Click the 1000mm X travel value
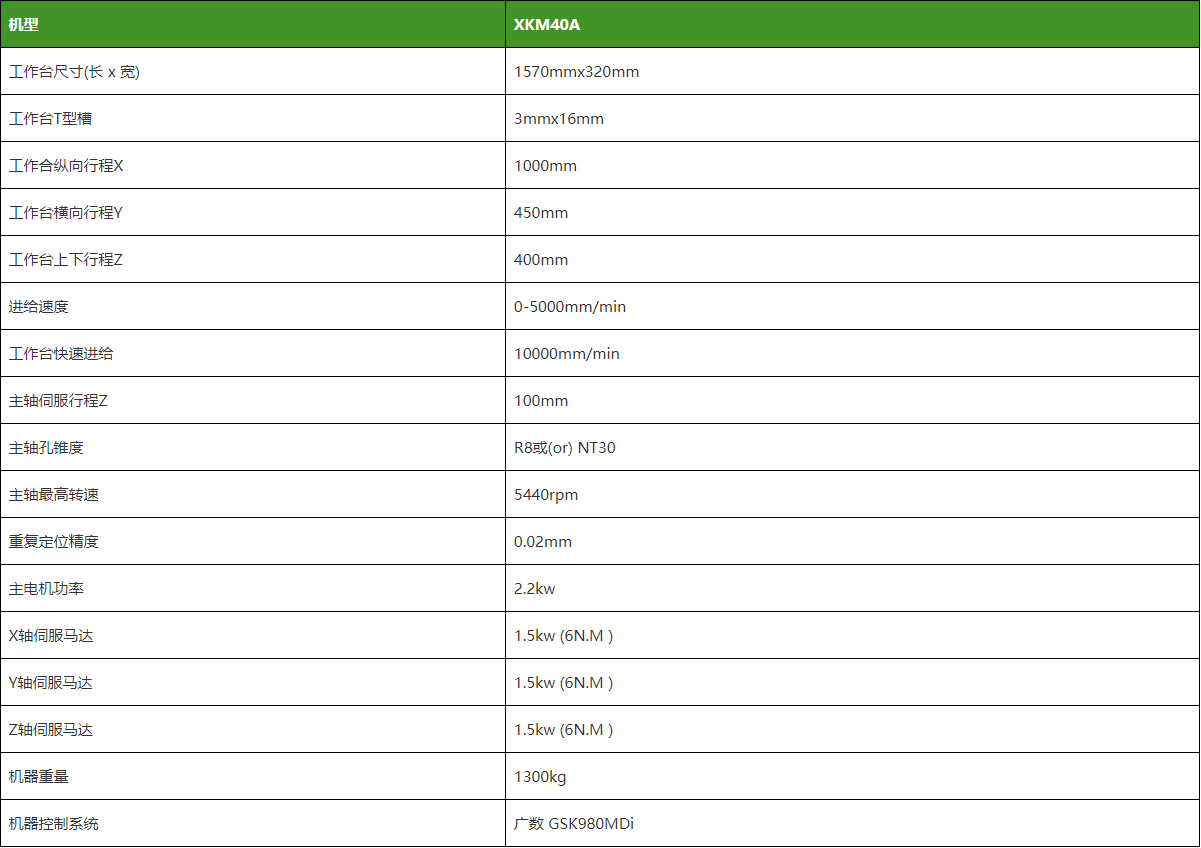Screen dimensions: 1201x848 coord(545,166)
